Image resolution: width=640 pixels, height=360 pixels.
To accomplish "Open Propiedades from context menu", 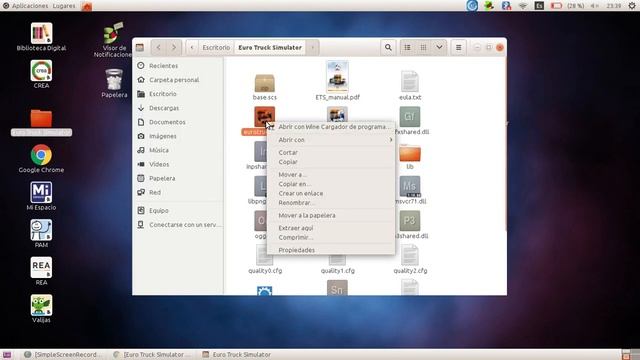I will click(331, 250).
